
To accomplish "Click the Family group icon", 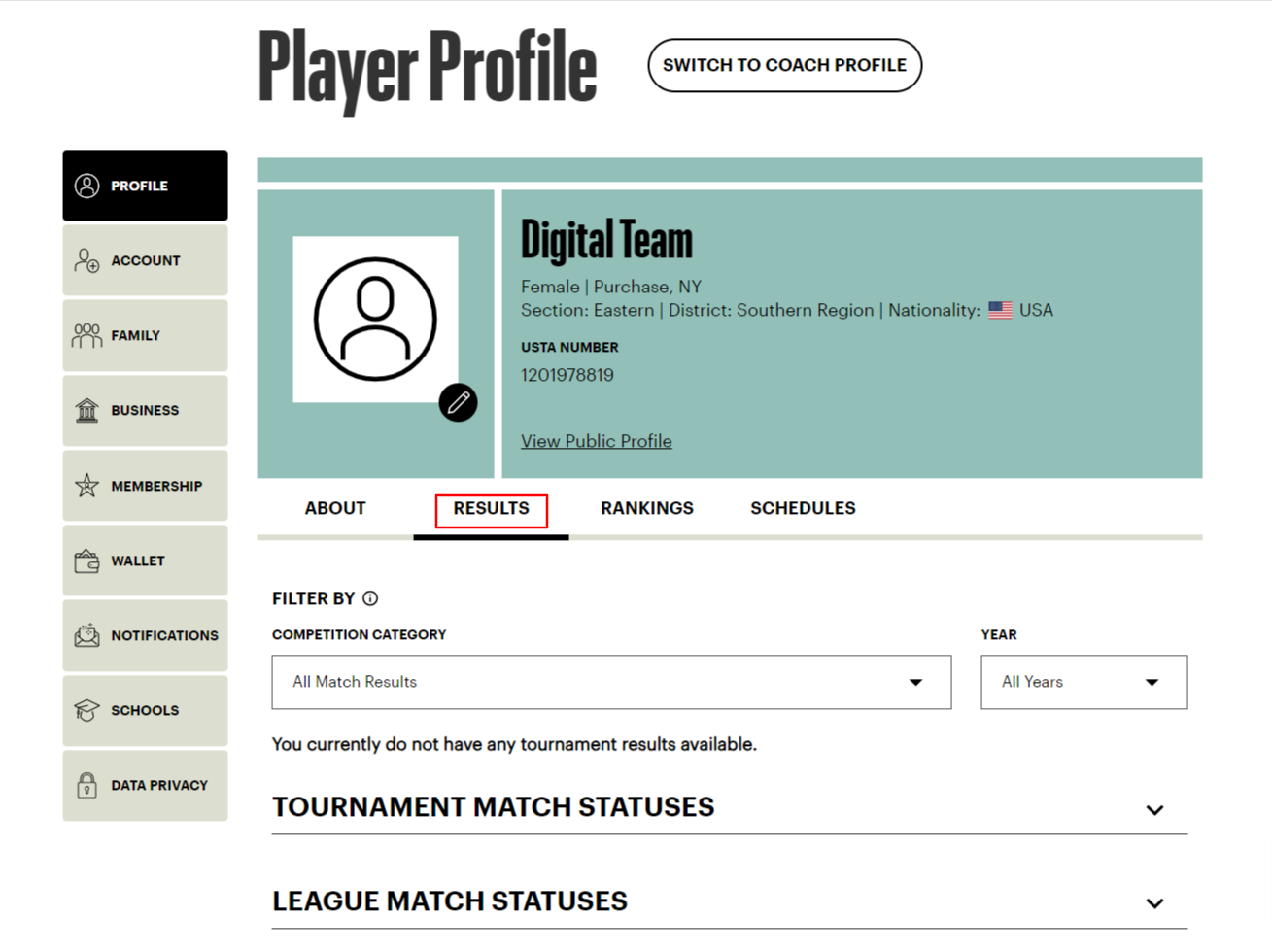I will pyautogui.click(x=86, y=335).
